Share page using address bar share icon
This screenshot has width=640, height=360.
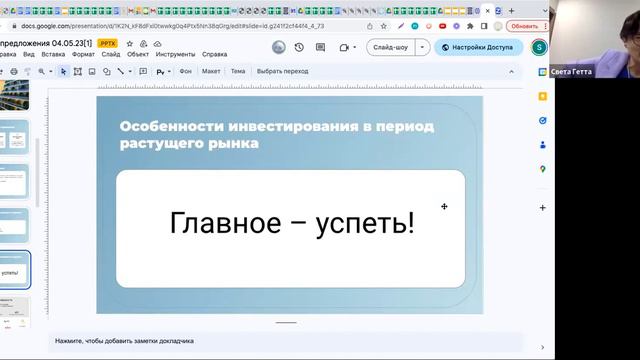point(369,26)
